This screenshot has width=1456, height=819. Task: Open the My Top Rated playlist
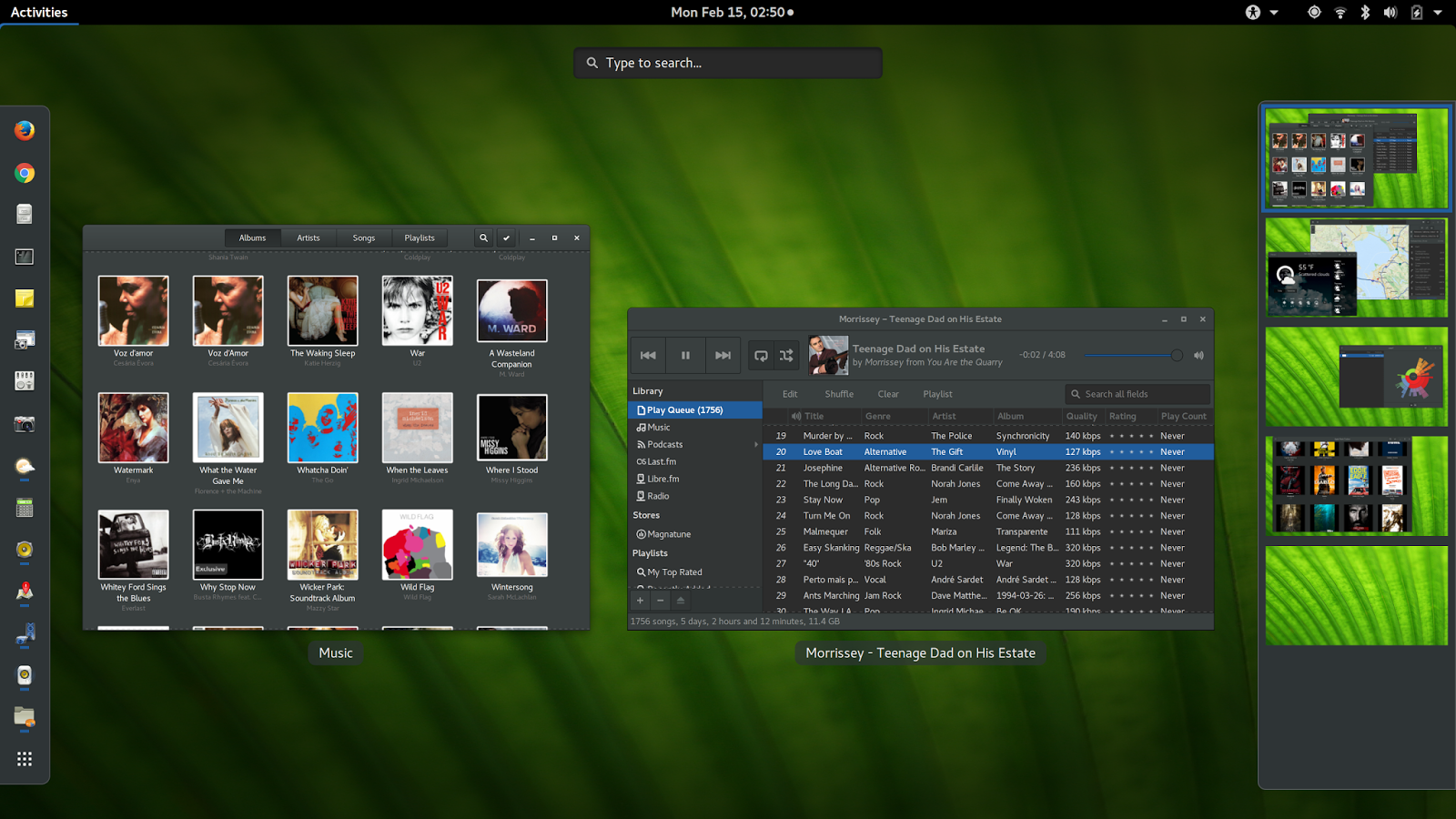(x=670, y=572)
